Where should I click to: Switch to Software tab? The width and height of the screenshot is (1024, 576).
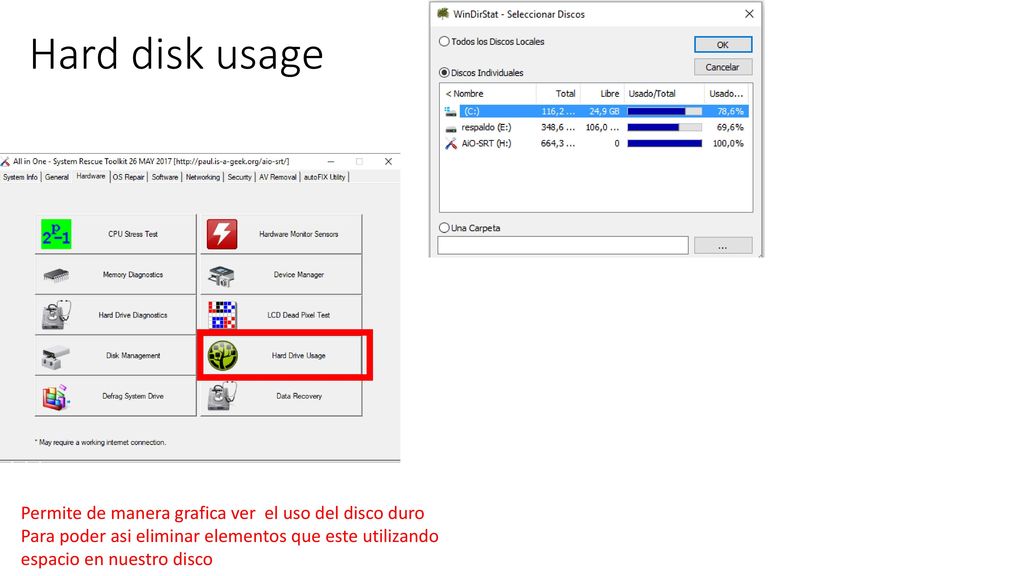click(165, 177)
